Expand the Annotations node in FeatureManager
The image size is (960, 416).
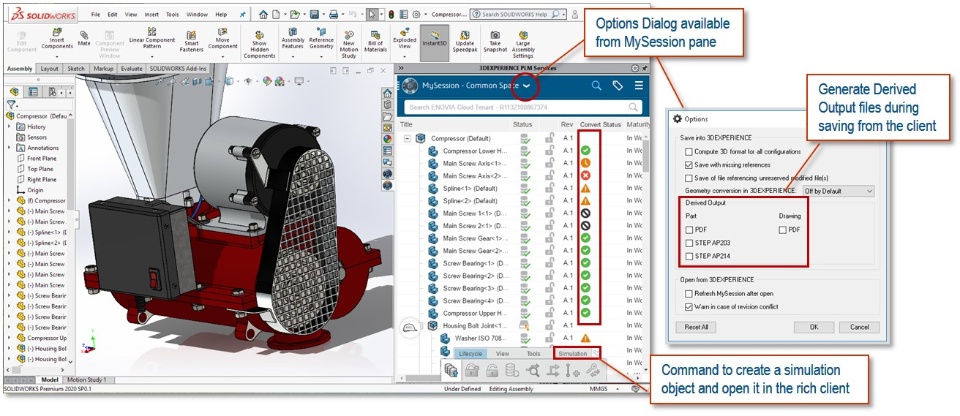pos(9,148)
